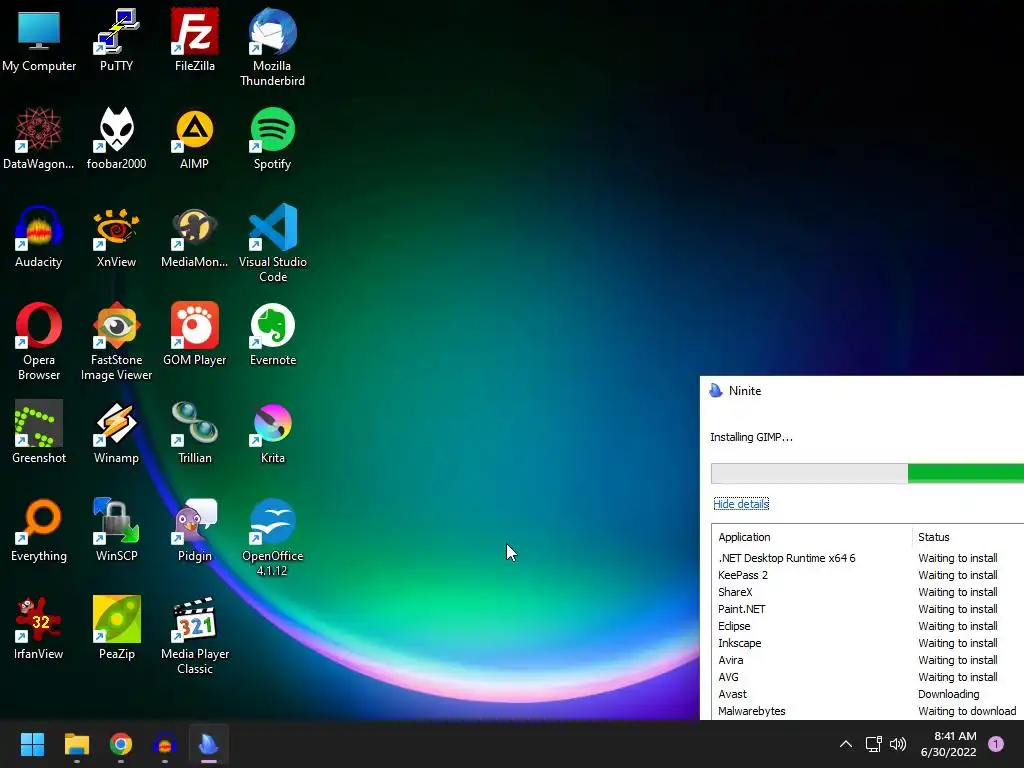Select the Media Player Classic shortcut

coord(195,635)
